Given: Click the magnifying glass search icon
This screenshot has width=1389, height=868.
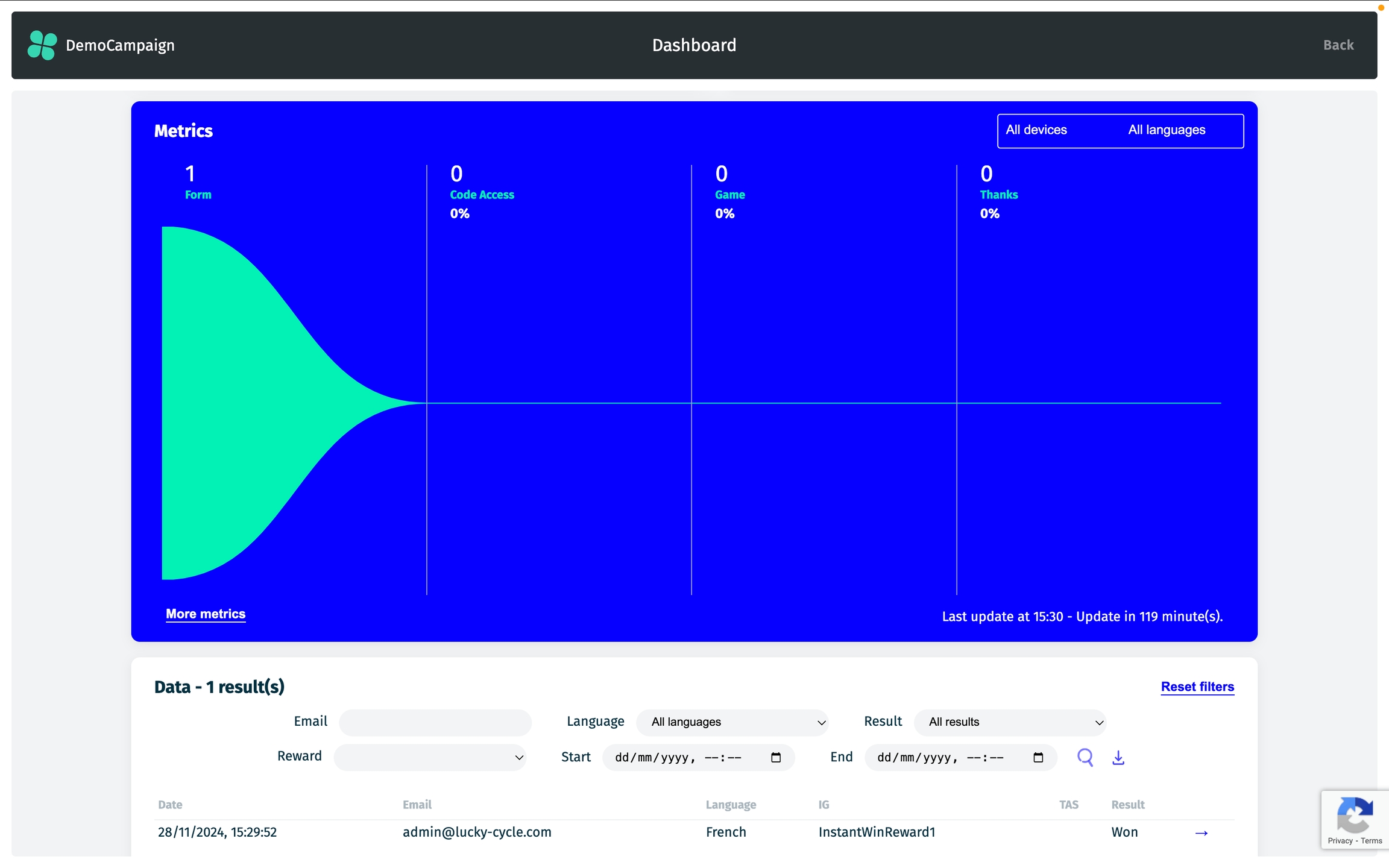Looking at the screenshot, I should click(1085, 757).
